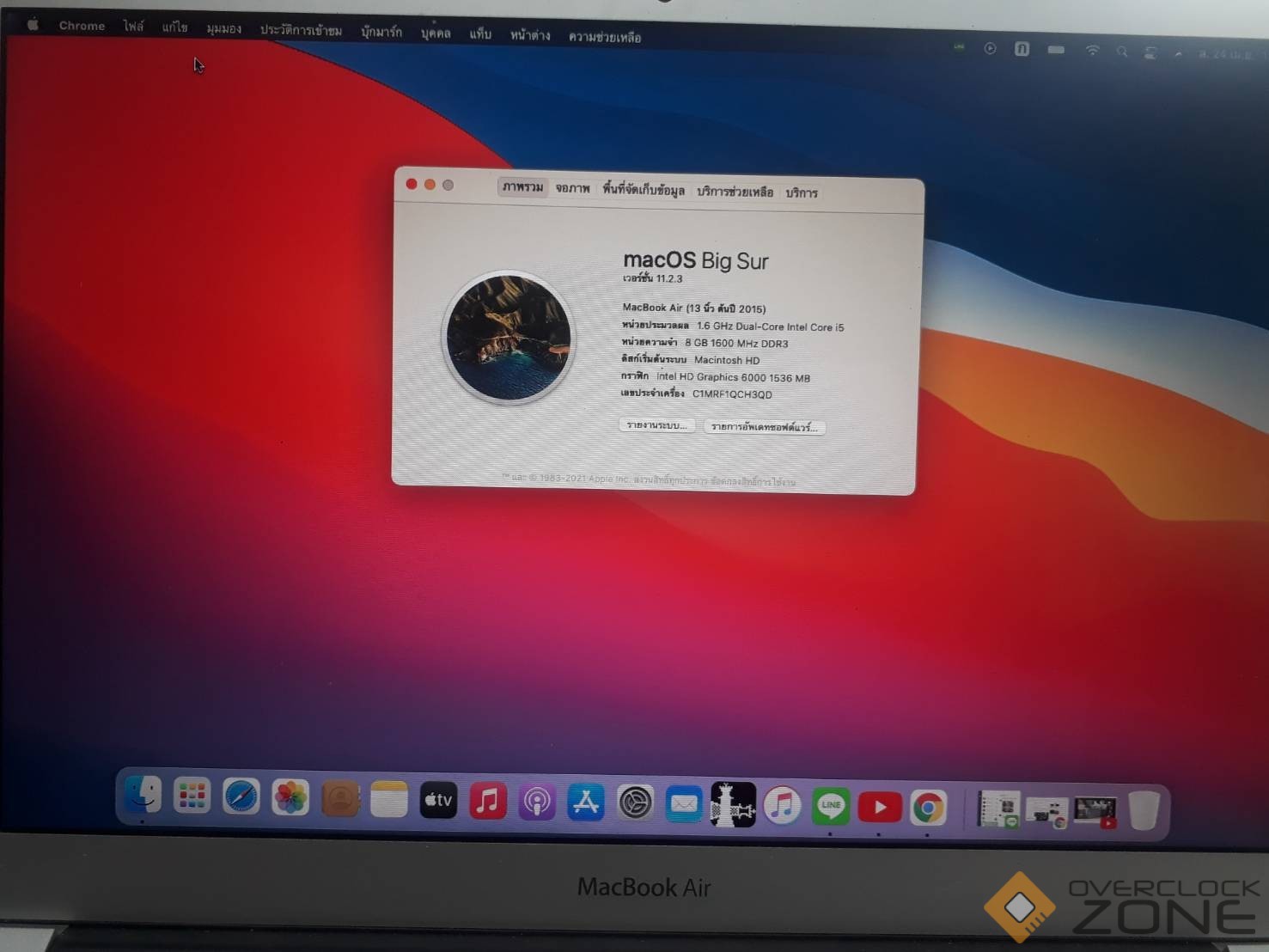
Task: Open the LINE app in the dock
Action: coord(831,806)
